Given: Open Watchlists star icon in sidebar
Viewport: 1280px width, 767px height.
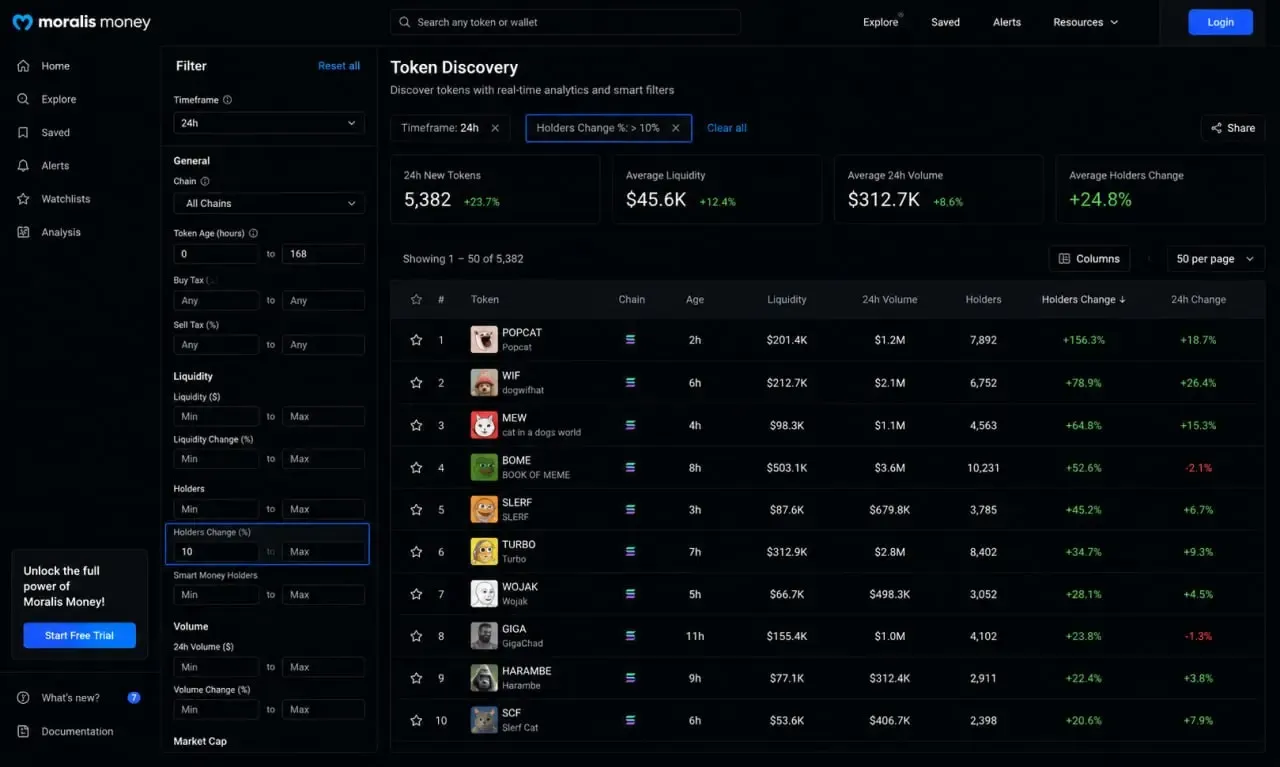Looking at the screenshot, I should click(23, 199).
